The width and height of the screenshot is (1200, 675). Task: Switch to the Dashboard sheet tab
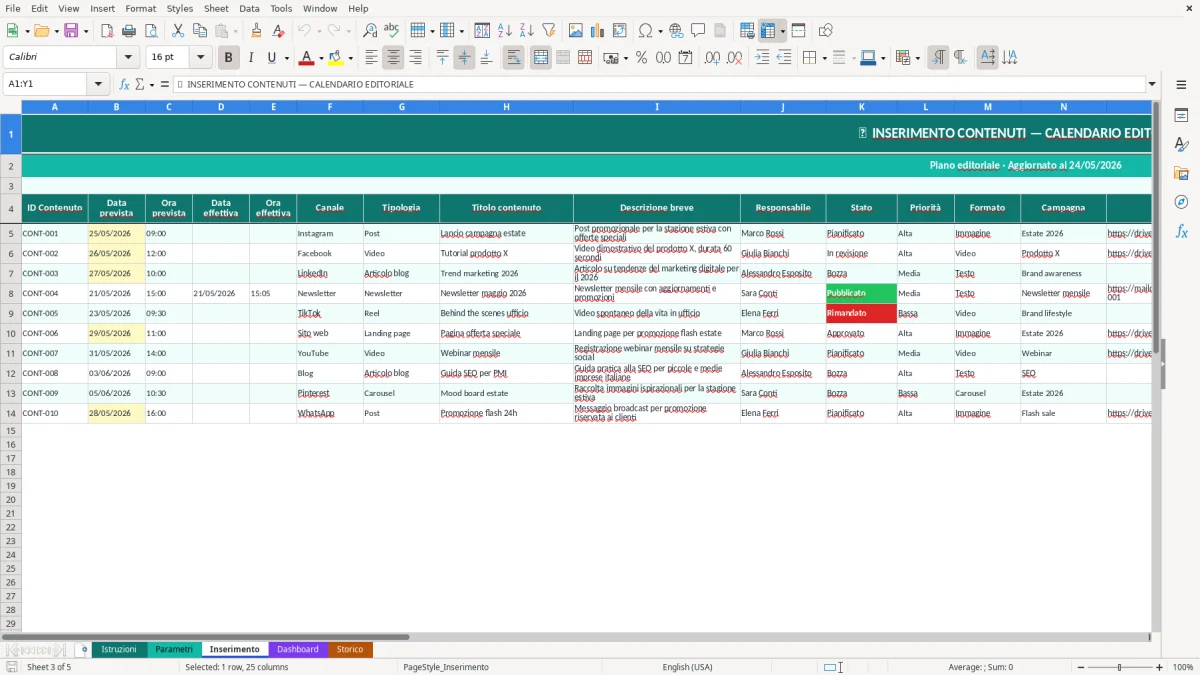coord(298,649)
